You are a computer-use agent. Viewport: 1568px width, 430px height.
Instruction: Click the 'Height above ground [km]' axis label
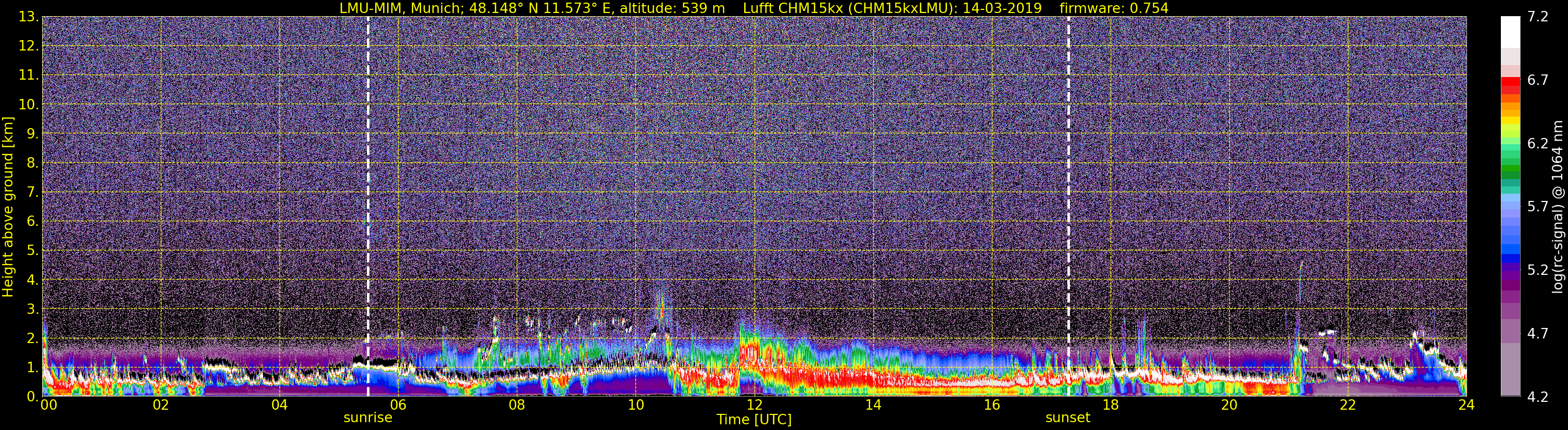pyautogui.click(x=8, y=207)
